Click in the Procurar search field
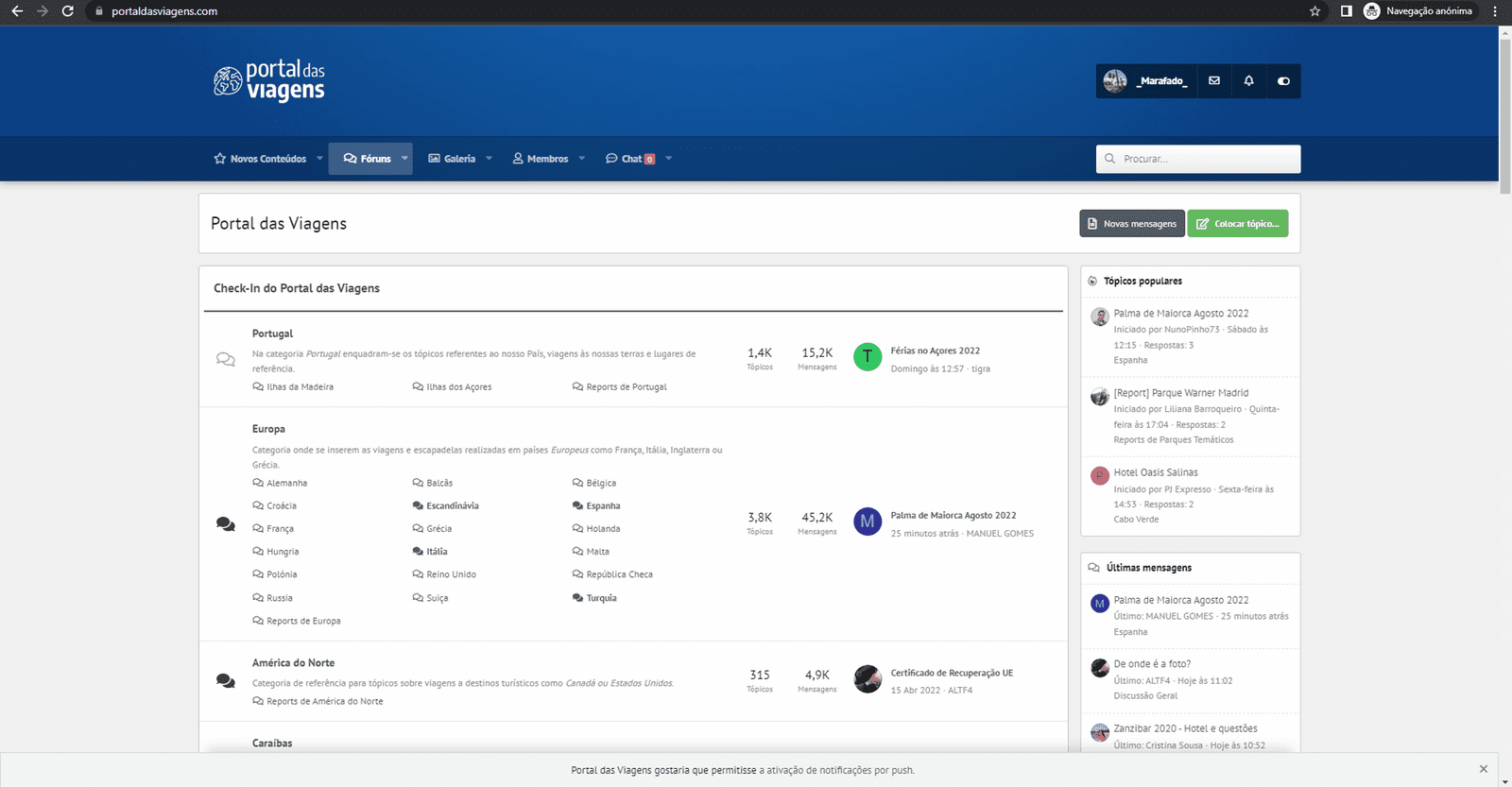 (1198, 159)
